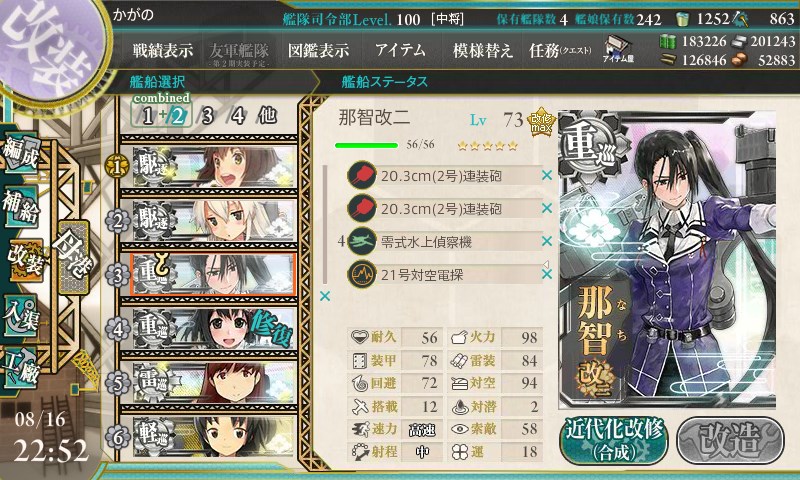Viewport: 800px width, 480px height.
Task: Click 近代化改修 (合成) modernization button
Action: (x=614, y=440)
